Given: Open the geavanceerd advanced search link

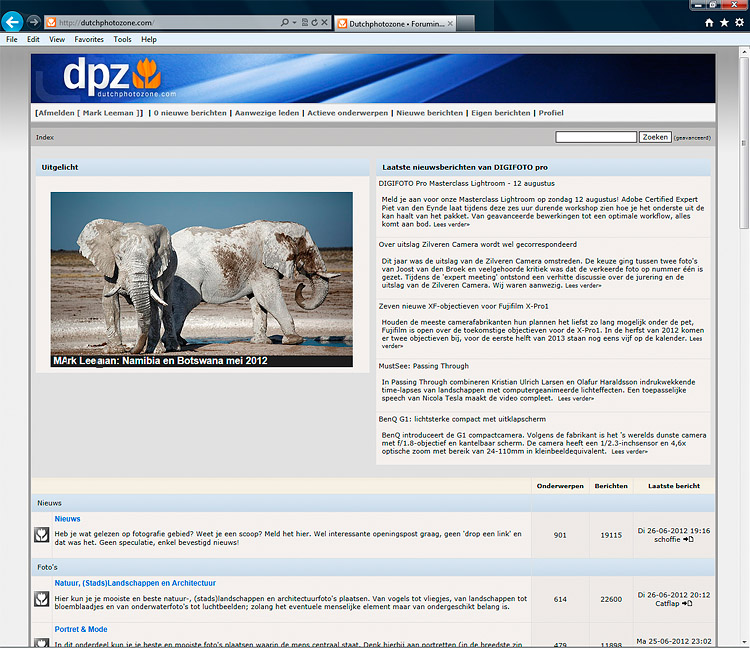Looking at the screenshot, I should point(692,138).
